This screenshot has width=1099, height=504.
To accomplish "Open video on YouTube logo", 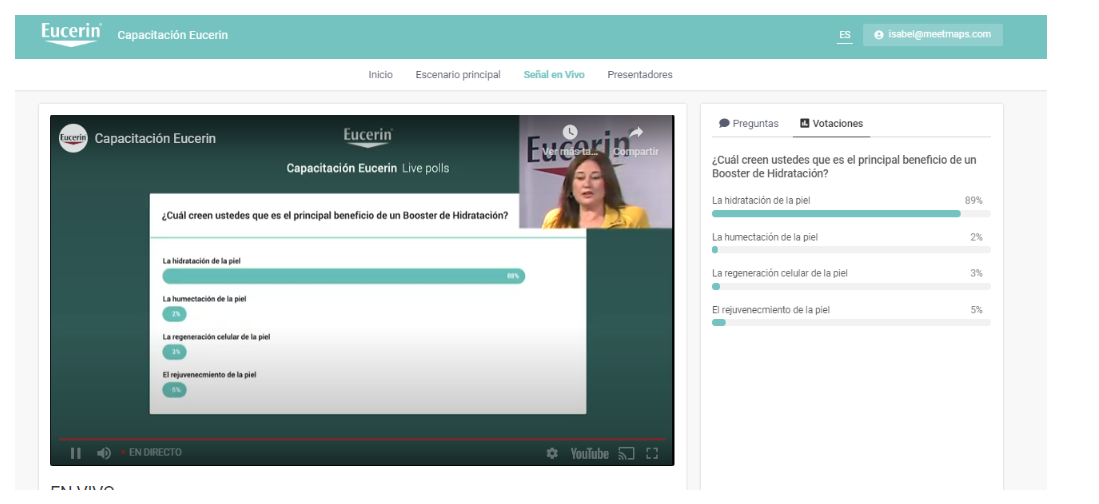I will pyautogui.click(x=589, y=454).
